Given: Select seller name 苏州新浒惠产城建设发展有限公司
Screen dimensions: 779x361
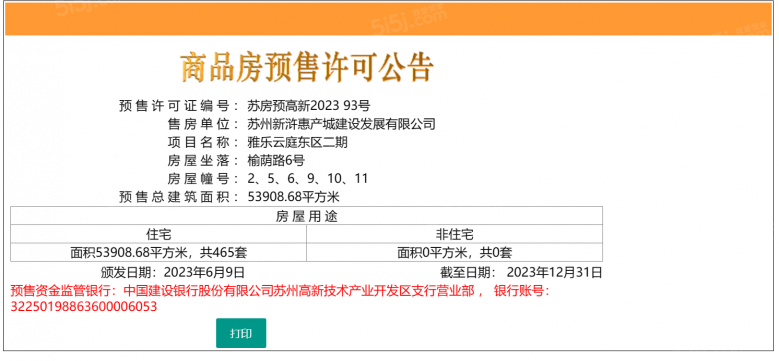Looking at the screenshot, I should (x=341, y=124).
